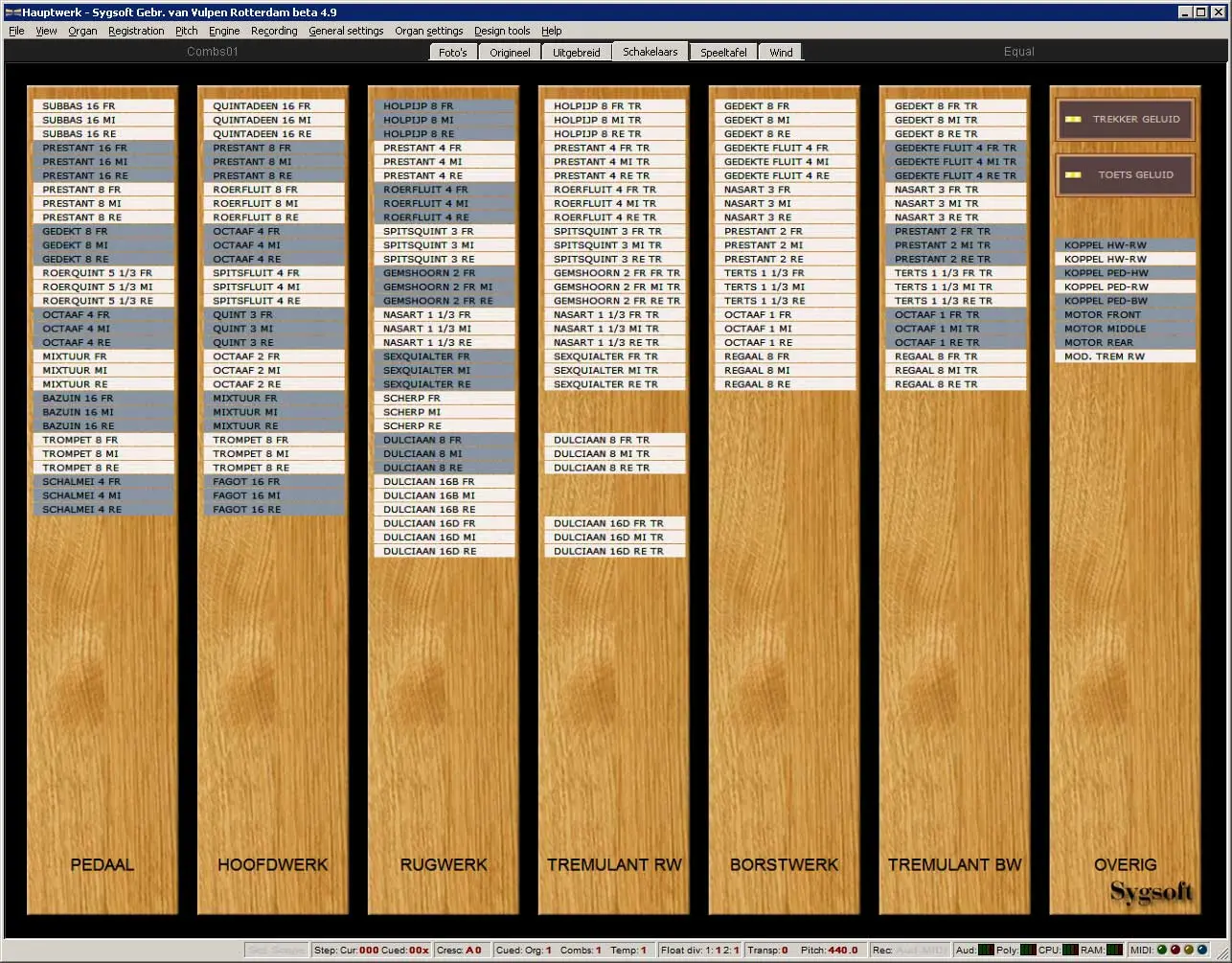Activate the DULCIAAN 16D RE TR stop
1232x963 pixels.
pos(615,551)
